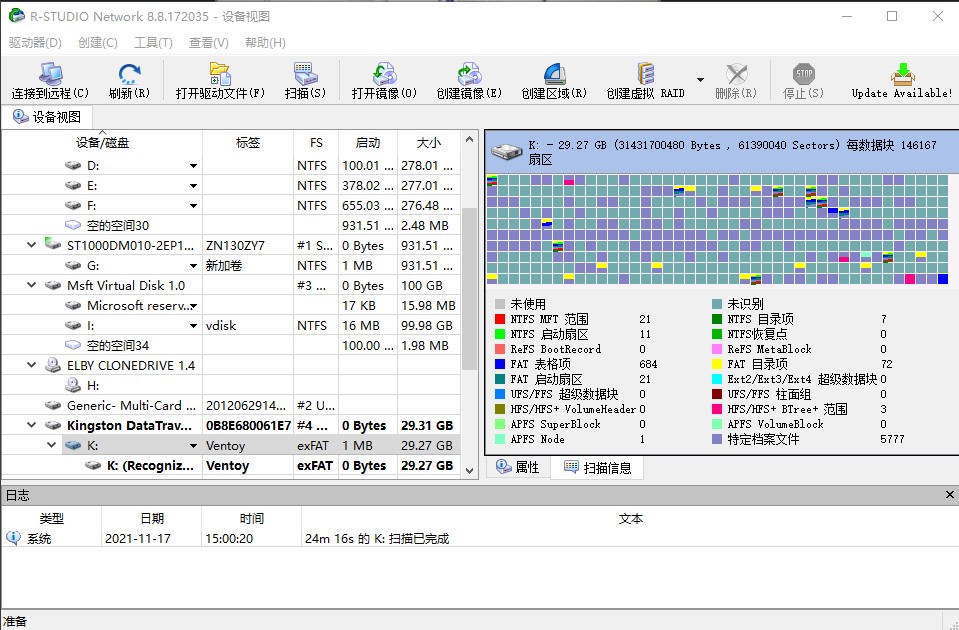This screenshot has width=959, height=630.
Task: Collapse the ST1000DM010-2EP1 device tree
Action: [x=31, y=245]
